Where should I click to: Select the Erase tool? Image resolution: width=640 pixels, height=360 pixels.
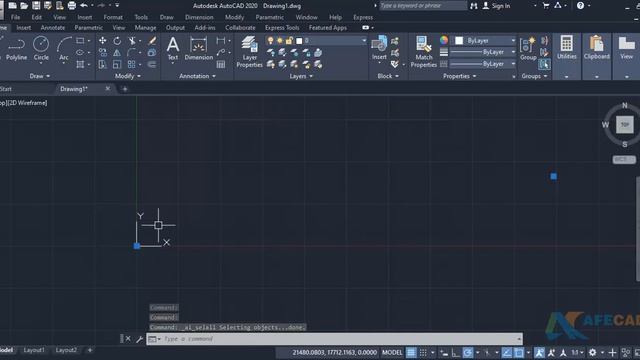pos(152,40)
